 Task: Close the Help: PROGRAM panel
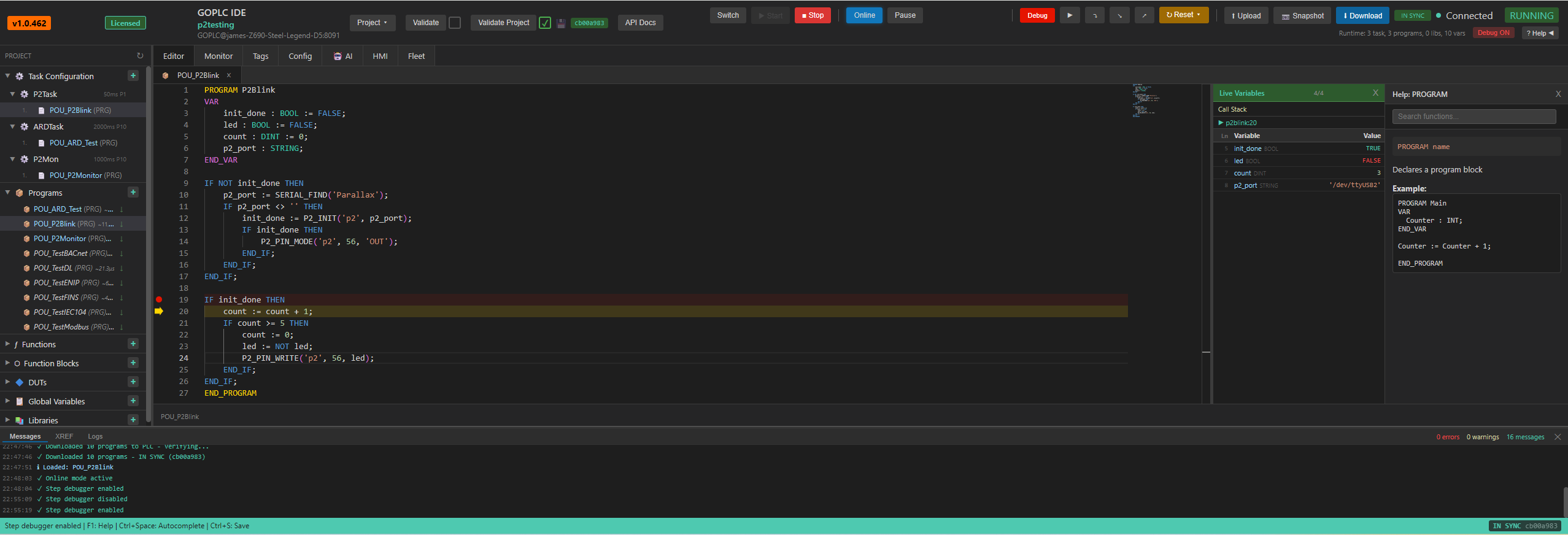(x=1558, y=94)
